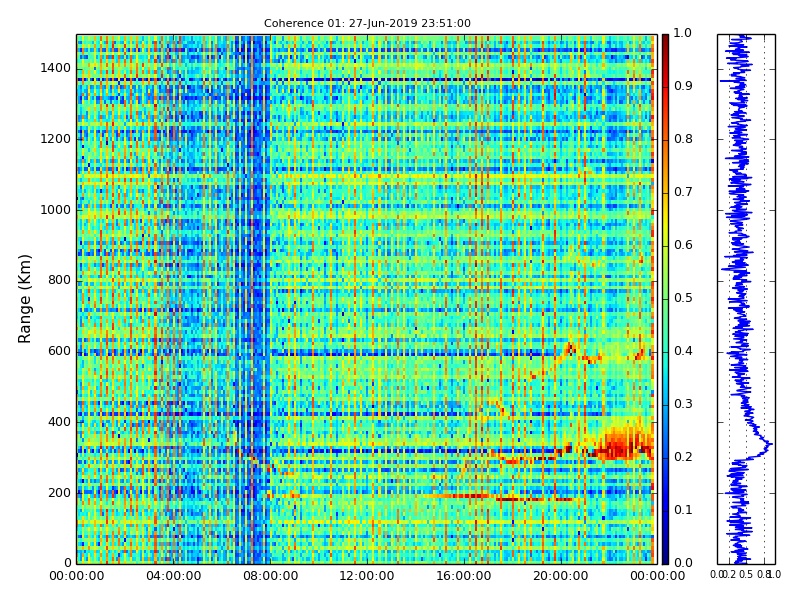800x600 pixels.
Task: Click the 1.0 colorbar tick label
Action: tap(683, 33)
